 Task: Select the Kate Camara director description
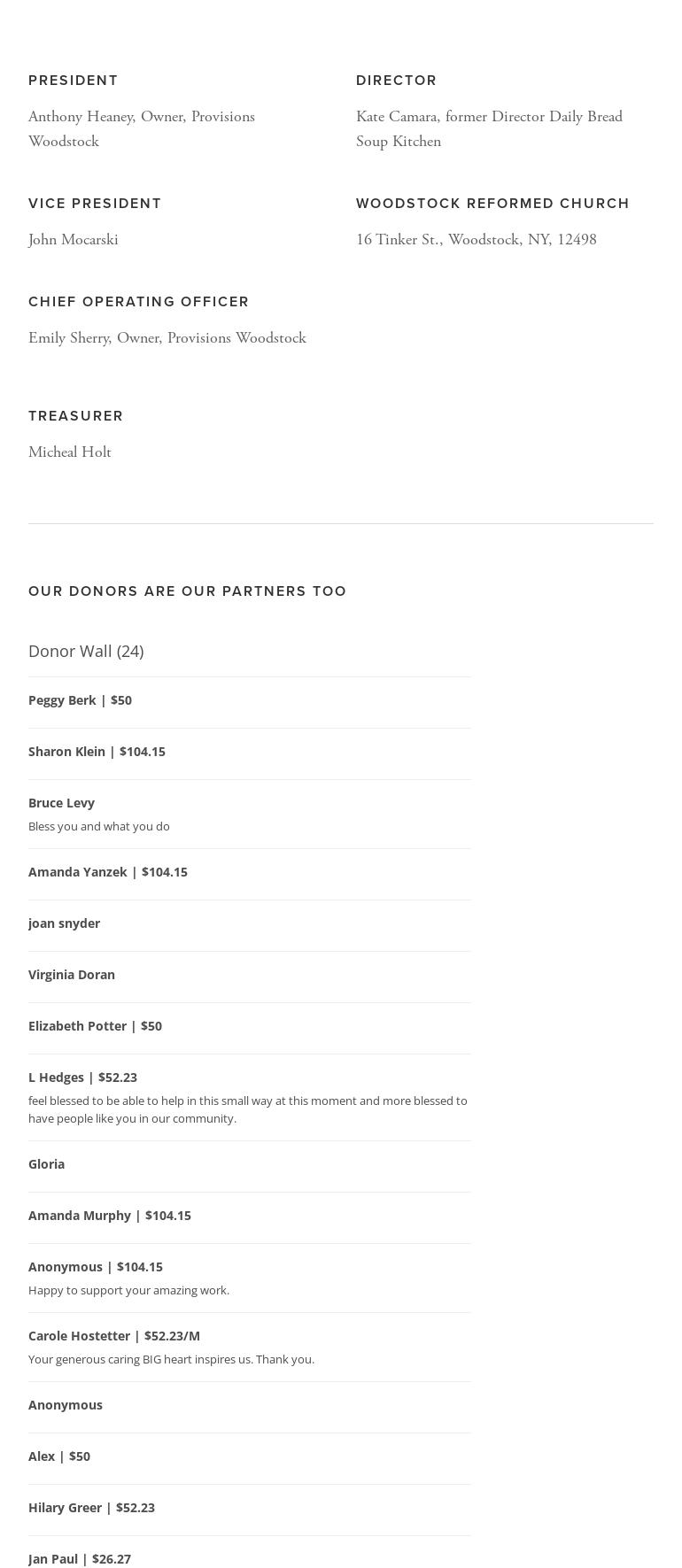click(x=489, y=129)
